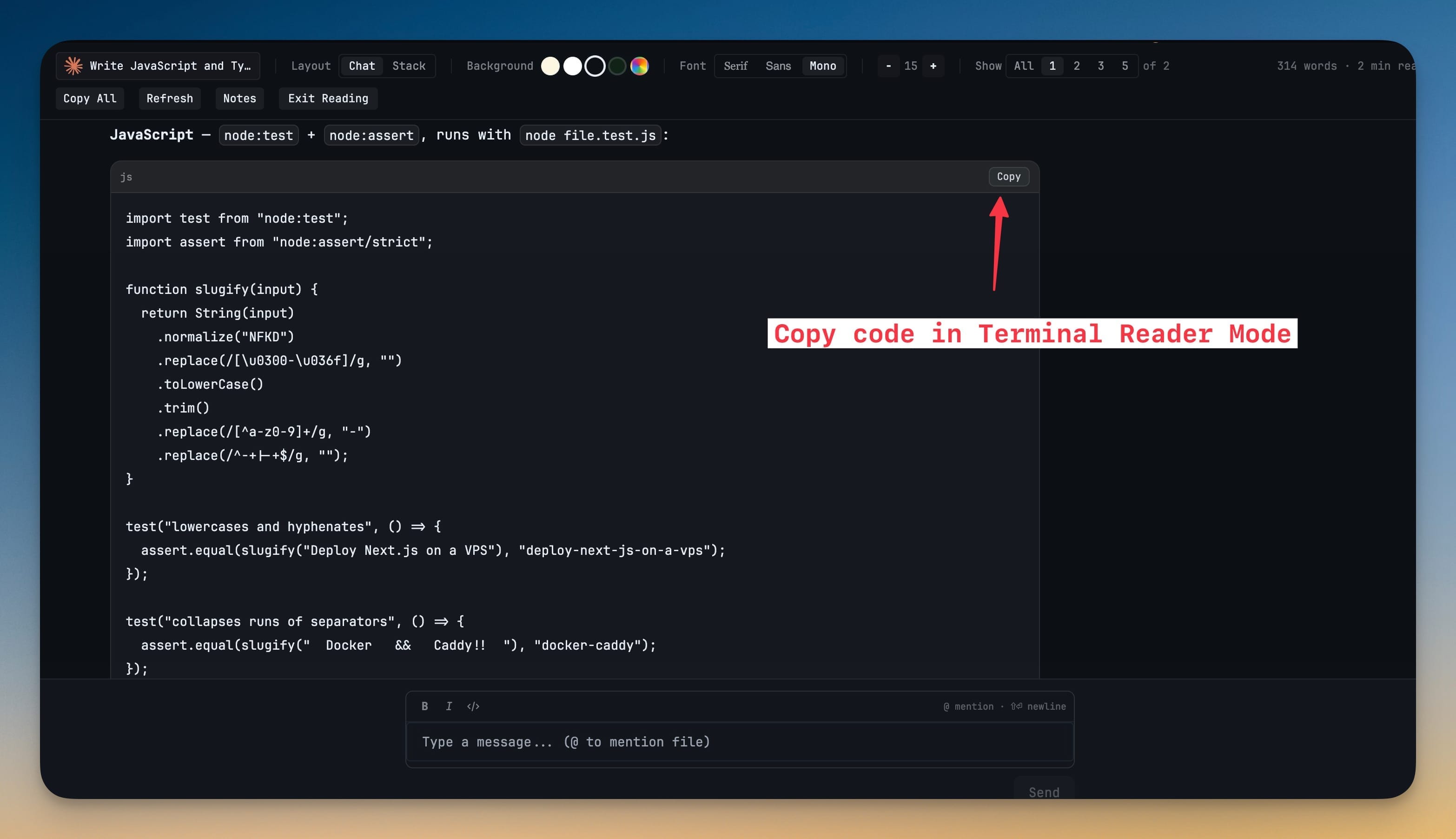The width and height of the screenshot is (1456, 839).
Task: Show All messages
Action: point(1024,66)
